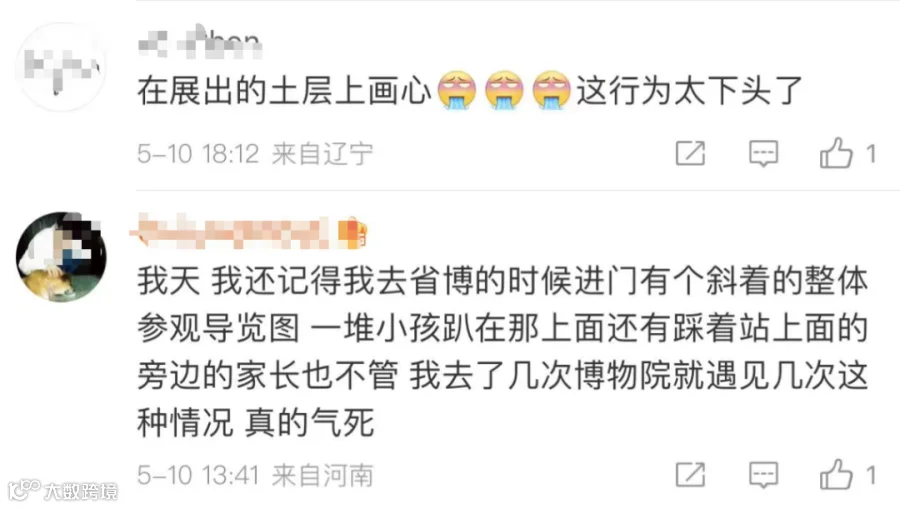Open the first commenter's blurred avatar
900x508 pixels.
point(61,67)
